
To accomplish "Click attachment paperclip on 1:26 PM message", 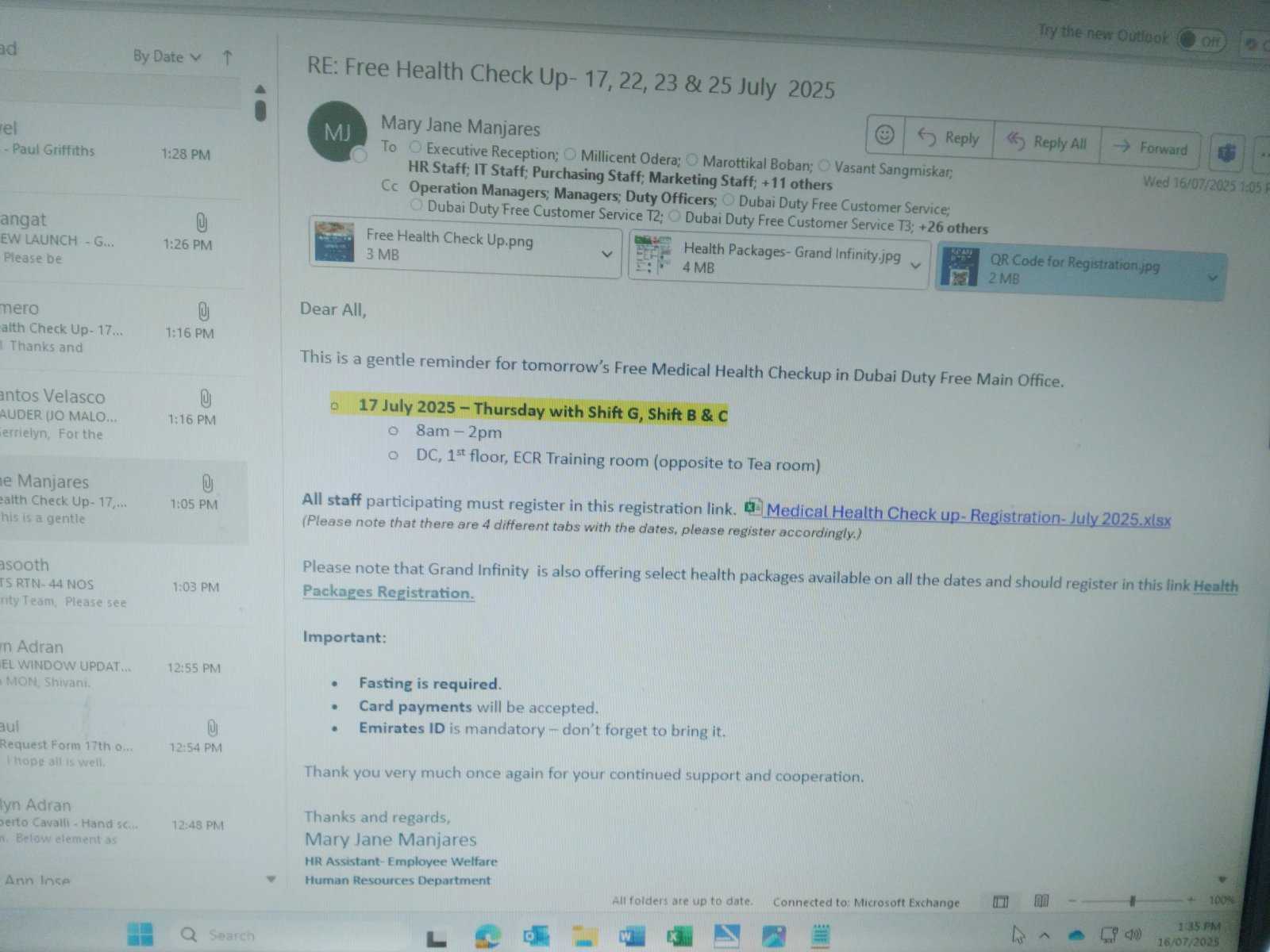I will [x=202, y=222].
